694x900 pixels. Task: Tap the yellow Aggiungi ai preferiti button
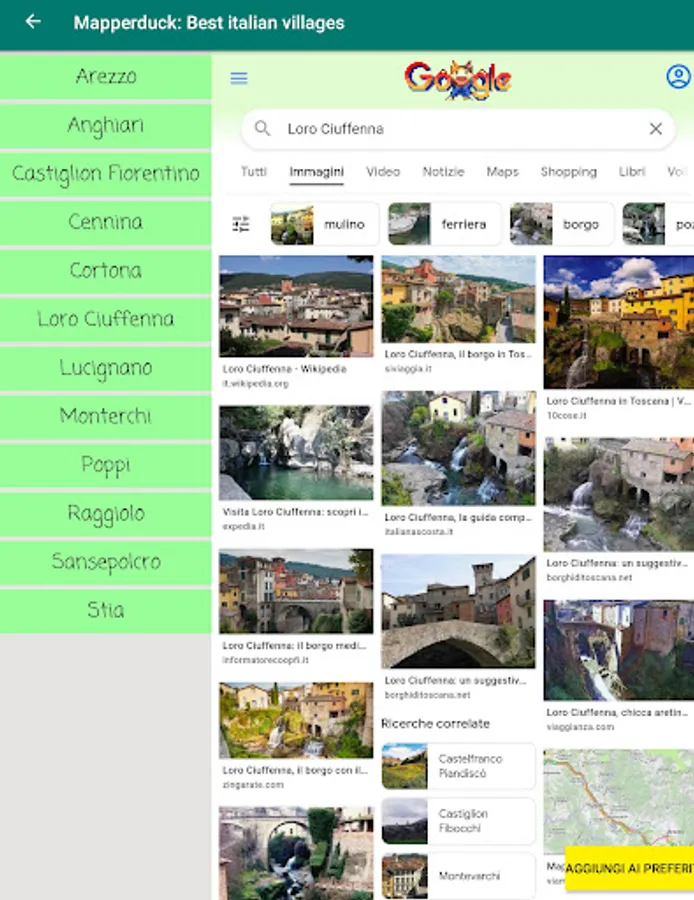click(x=630, y=868)
